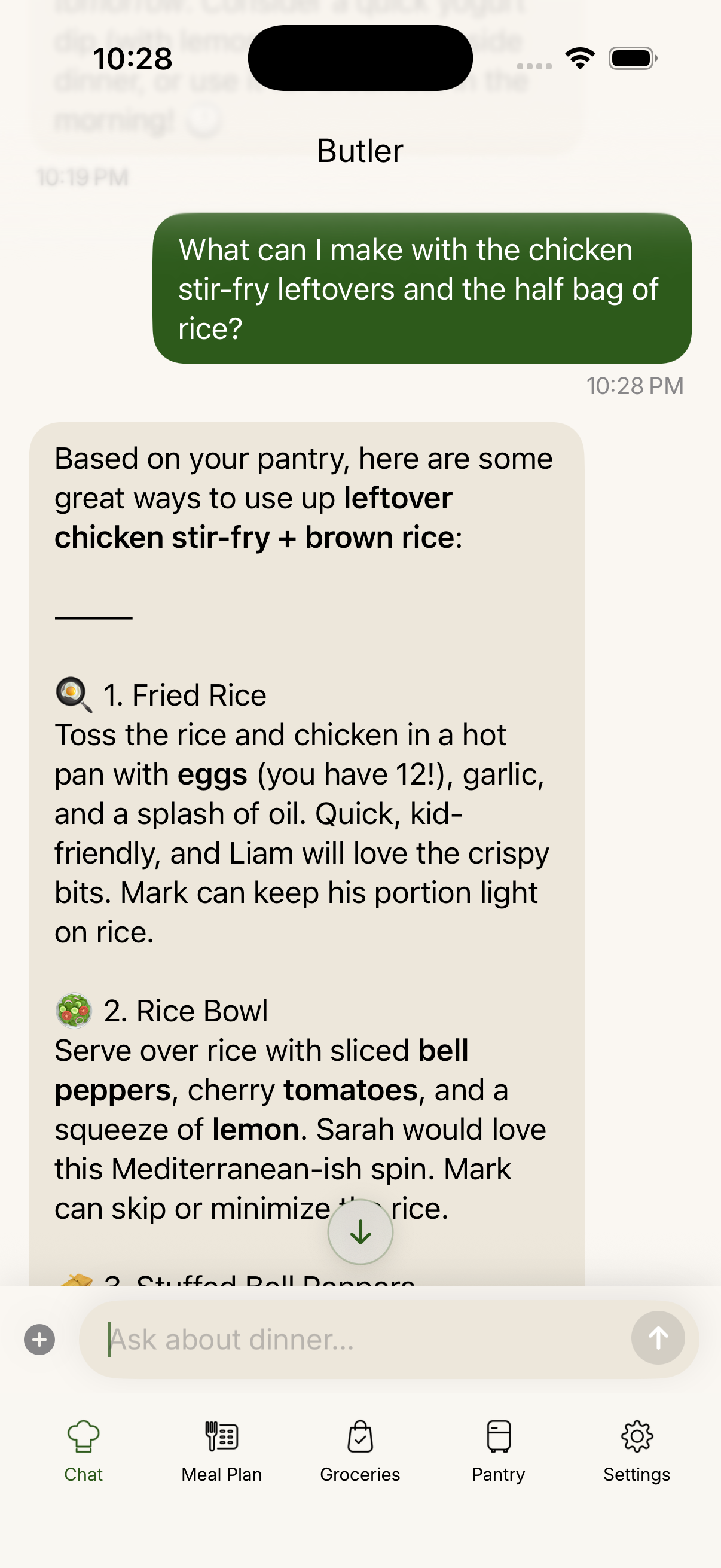Tap the battery status icon

point(633,59)
